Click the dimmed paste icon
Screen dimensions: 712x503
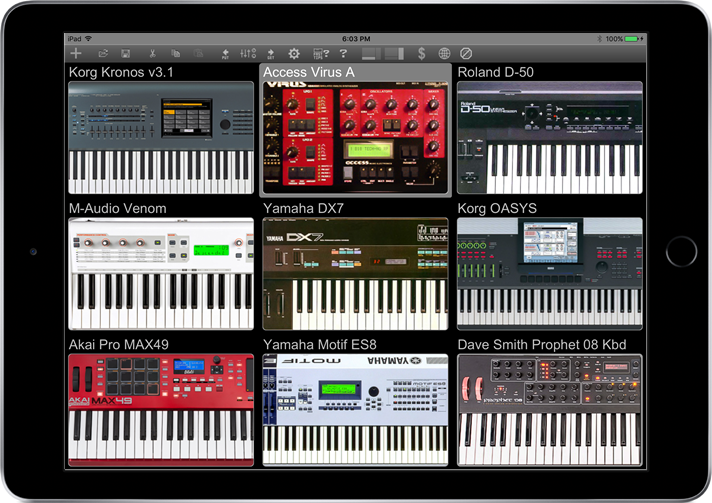(x=198, y=54)
